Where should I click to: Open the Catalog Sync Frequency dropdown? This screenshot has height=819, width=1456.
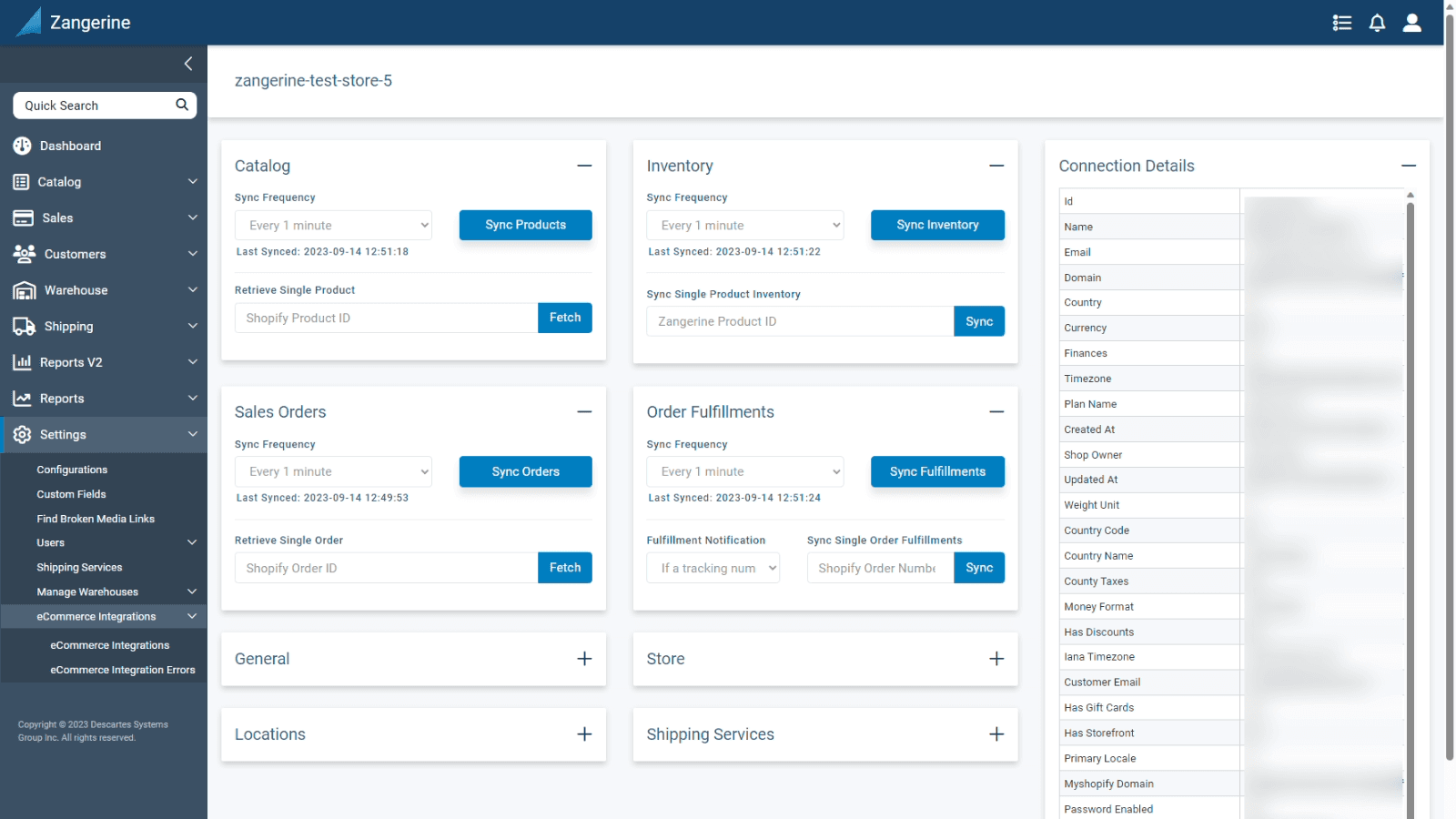333,225
